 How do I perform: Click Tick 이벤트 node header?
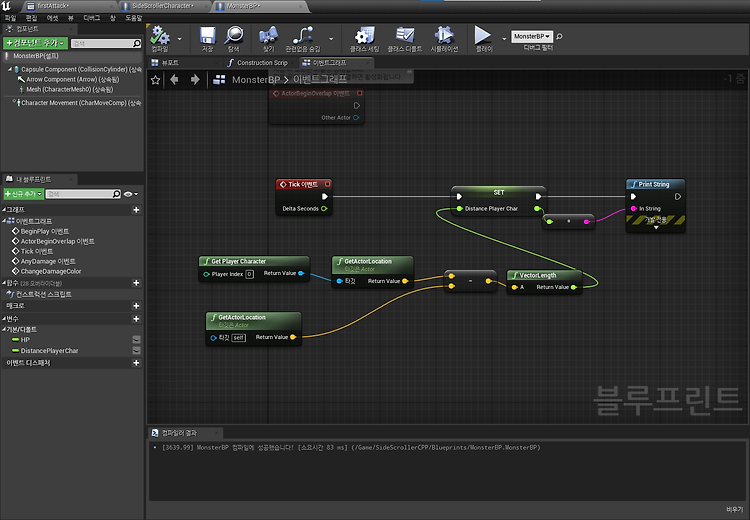(304, 184)
